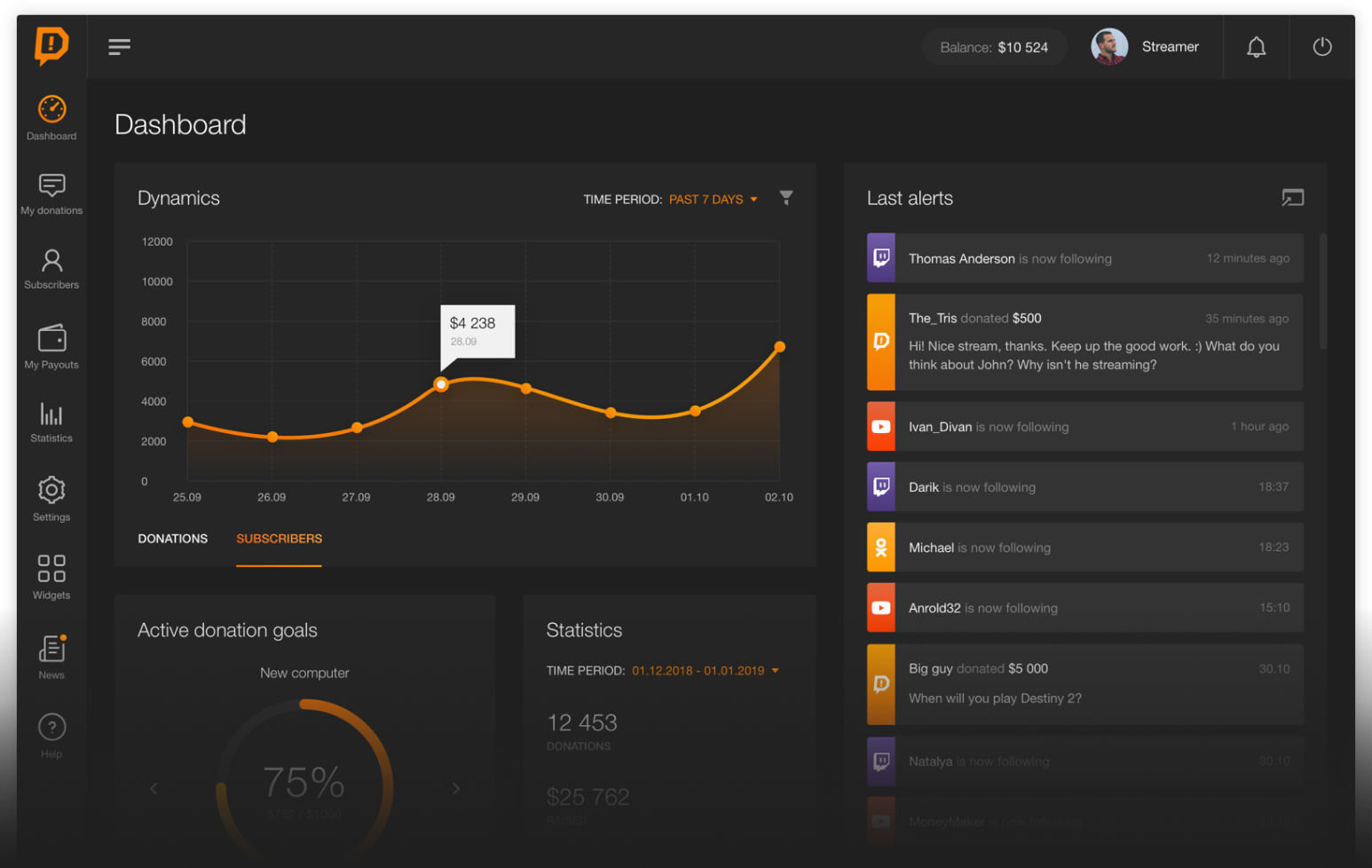The image size is (1372, 868).
Task: Show next donation goal arrow
Action: pos(456,788)
